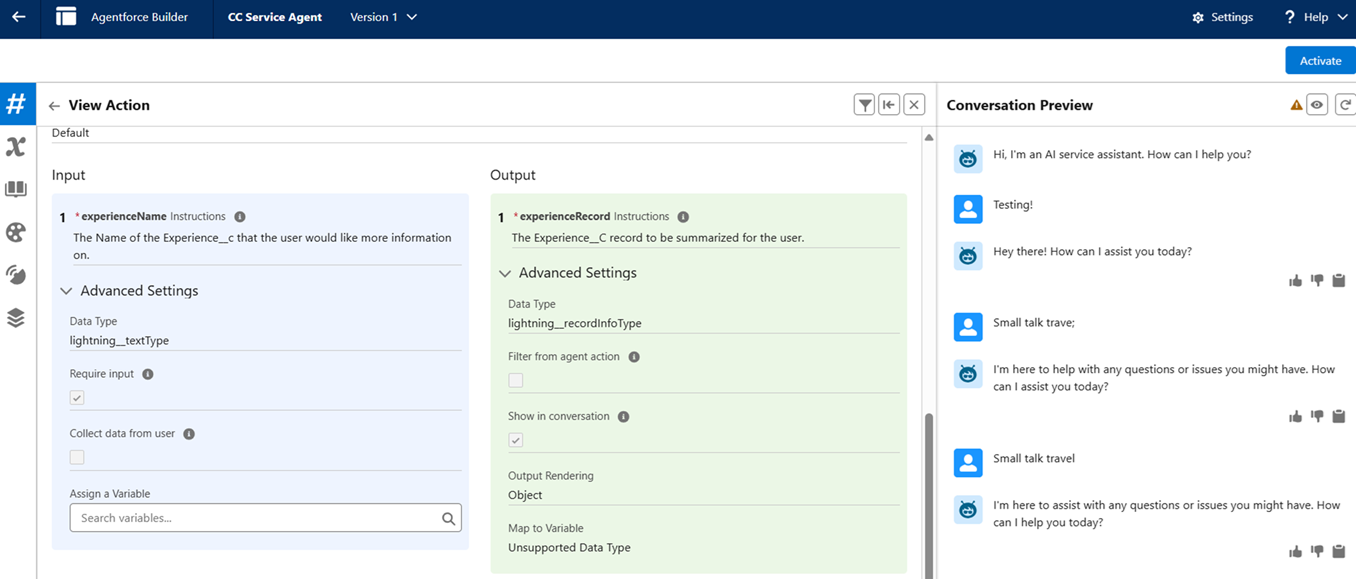Thumbs down the 'Hey there!' reply
Viewport: 1356px width, 579px height.
tap(1317, 281)
